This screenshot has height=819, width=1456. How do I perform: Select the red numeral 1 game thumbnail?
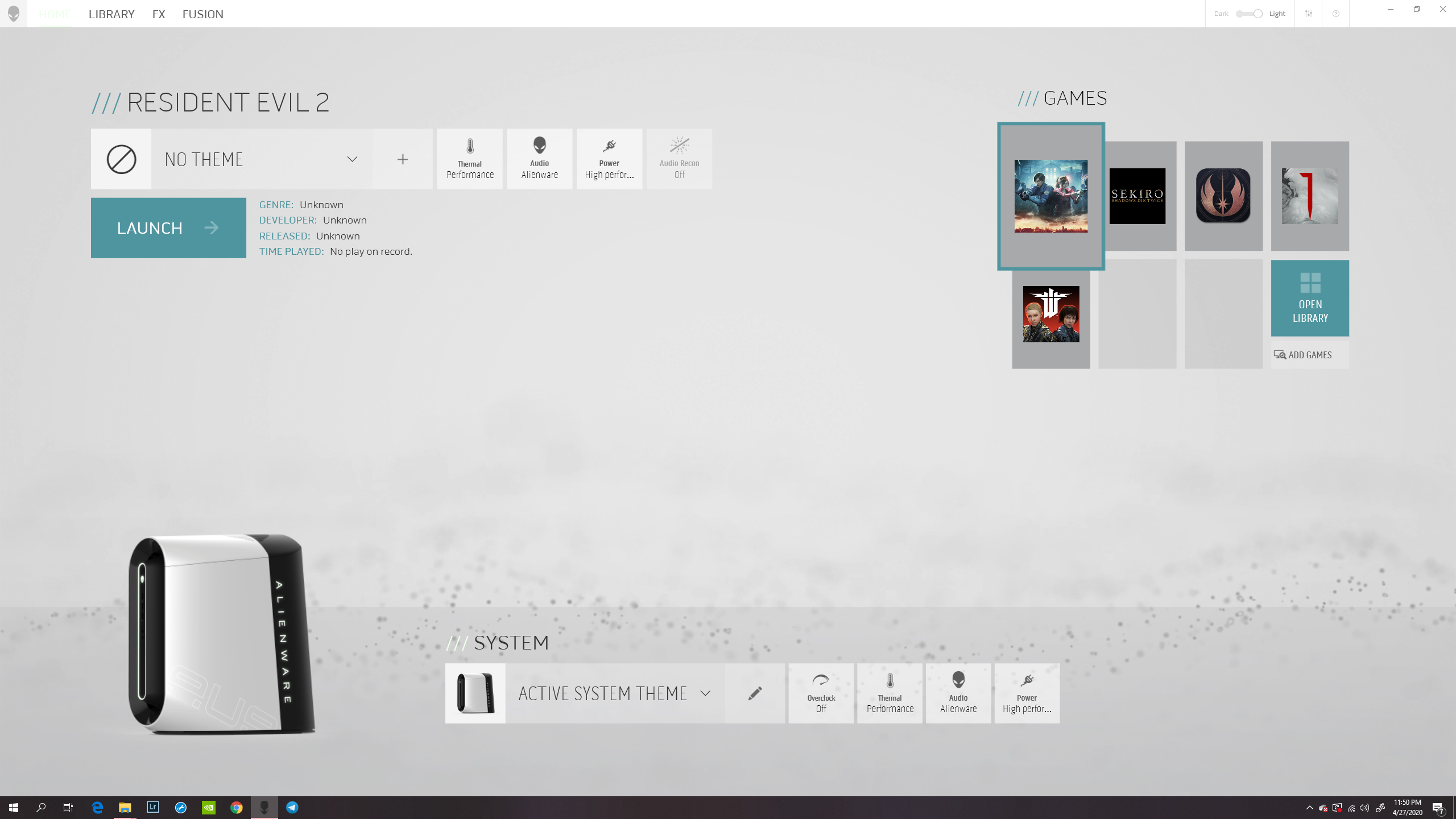[1310, 196]
